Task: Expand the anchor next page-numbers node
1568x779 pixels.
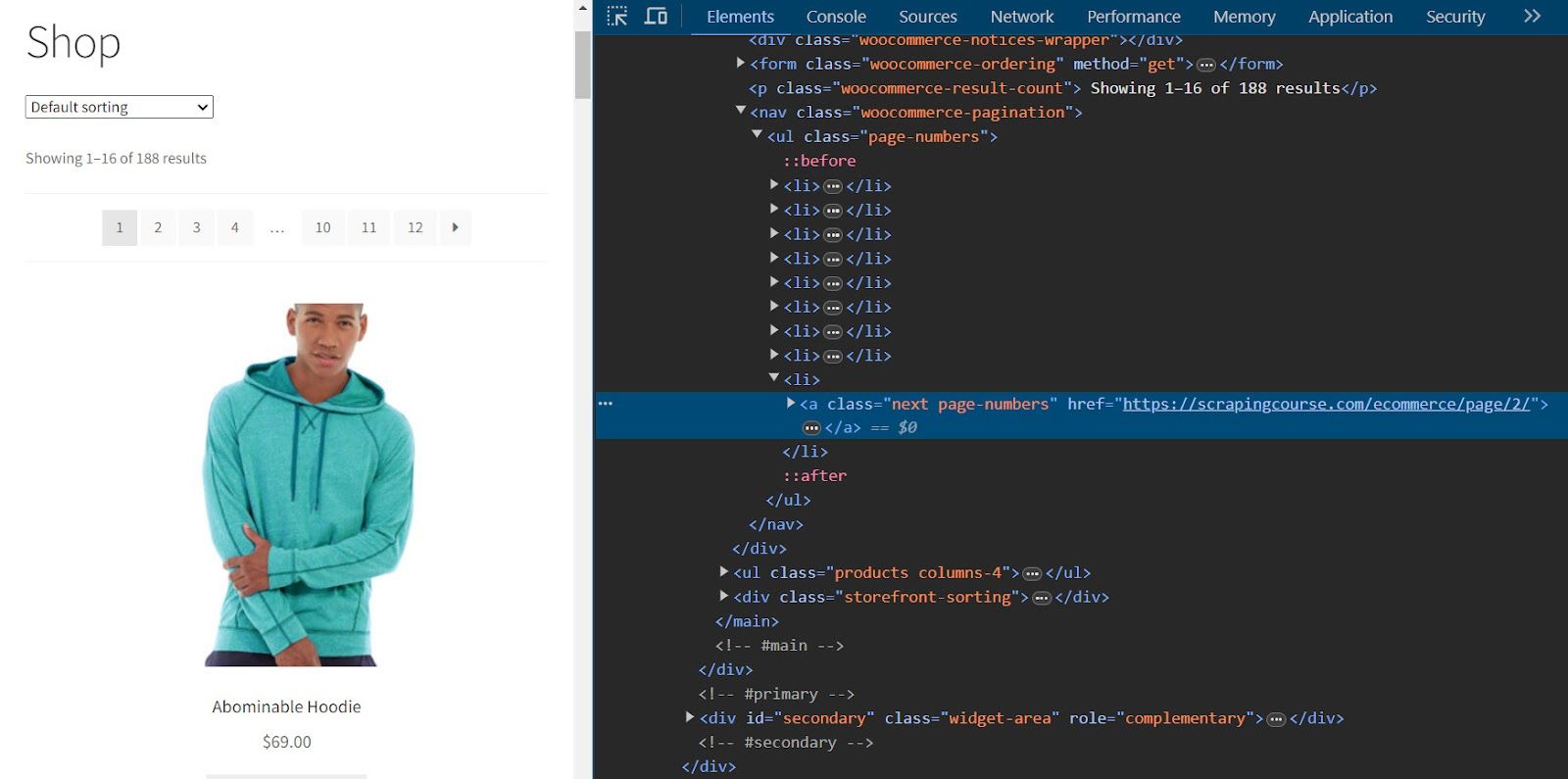Action: coord(791,403)
